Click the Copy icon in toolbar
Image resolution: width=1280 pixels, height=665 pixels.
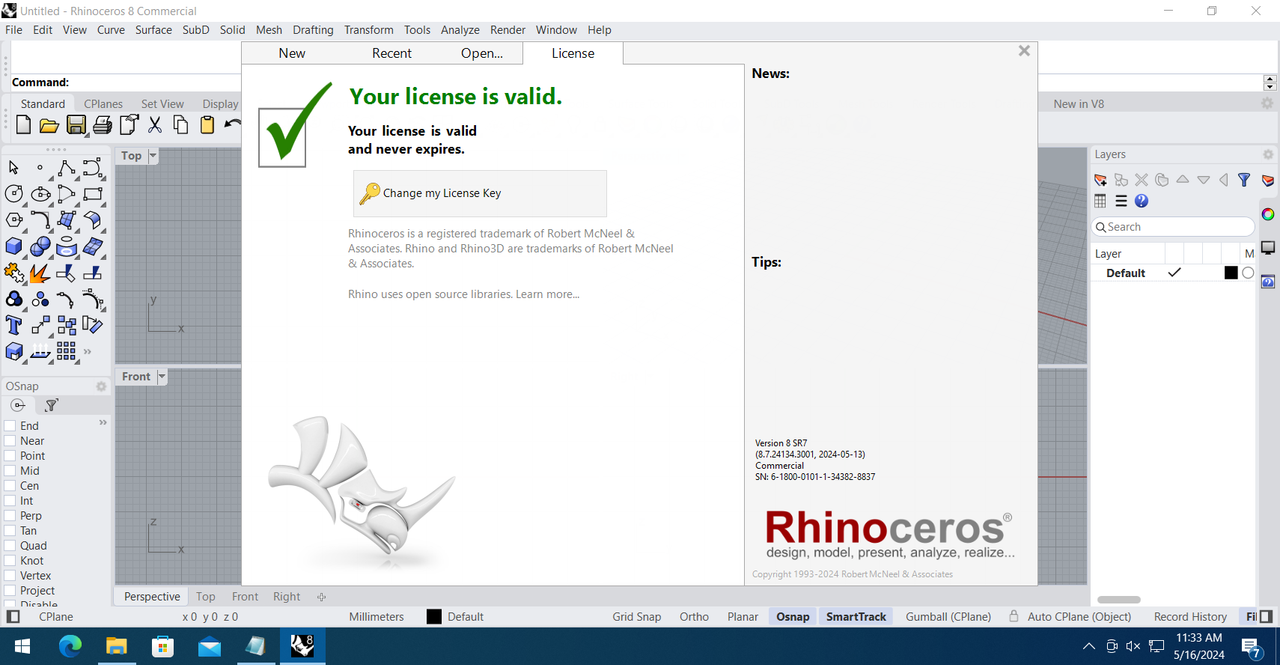[x=181, y=125]
